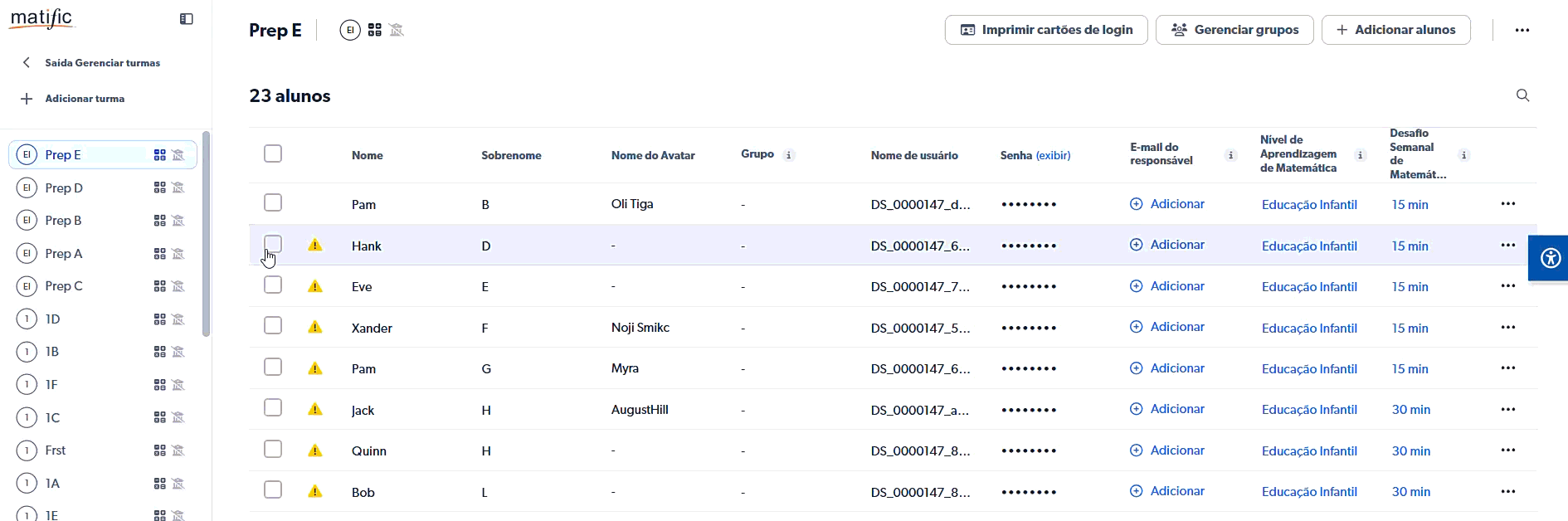Screen dimensions: 1568x521
Task: Select checkbox for Xander F row
Action: [x=273, y=326]
